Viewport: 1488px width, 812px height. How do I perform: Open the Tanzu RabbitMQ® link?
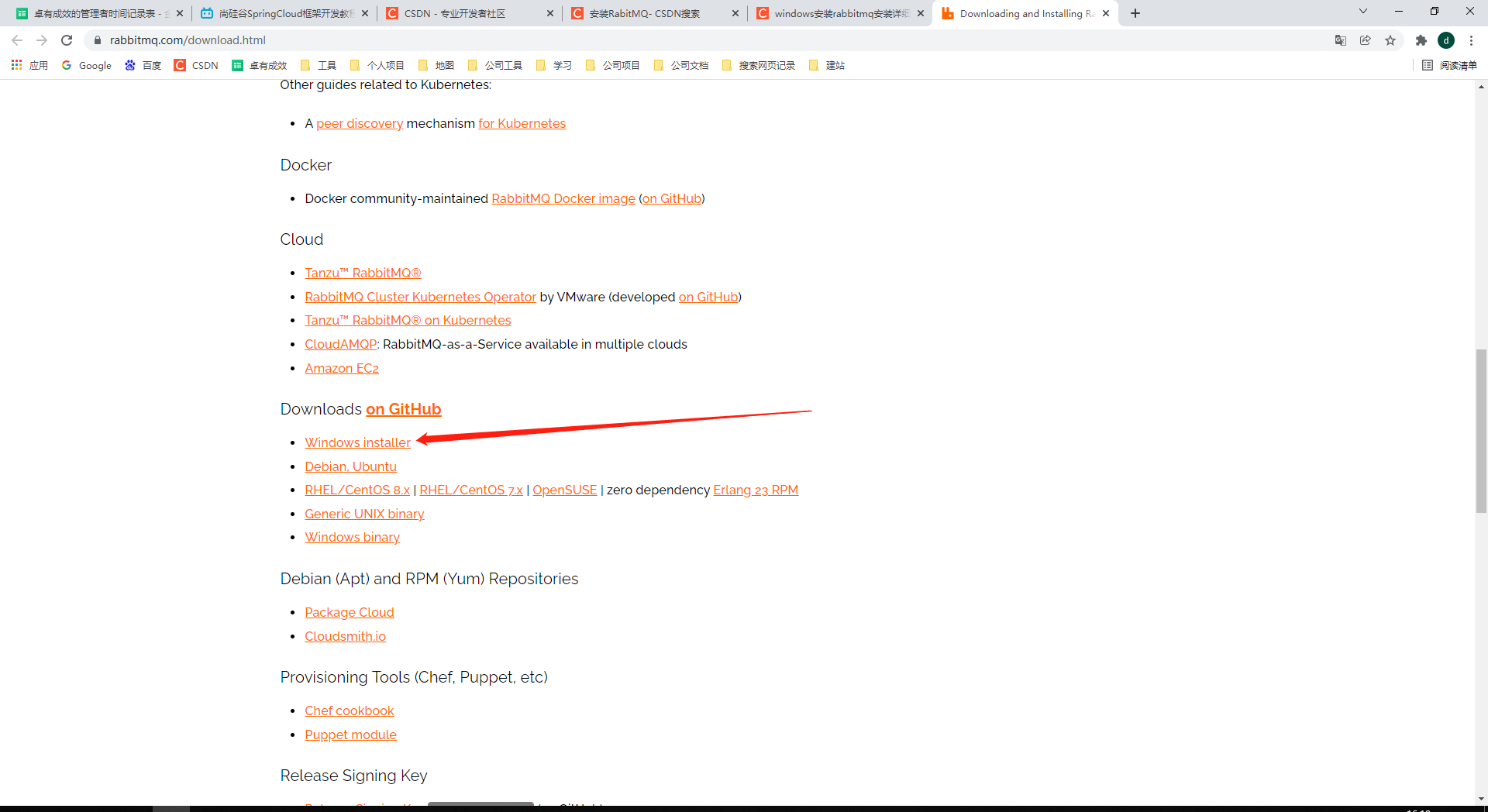(x=363, y=273)
